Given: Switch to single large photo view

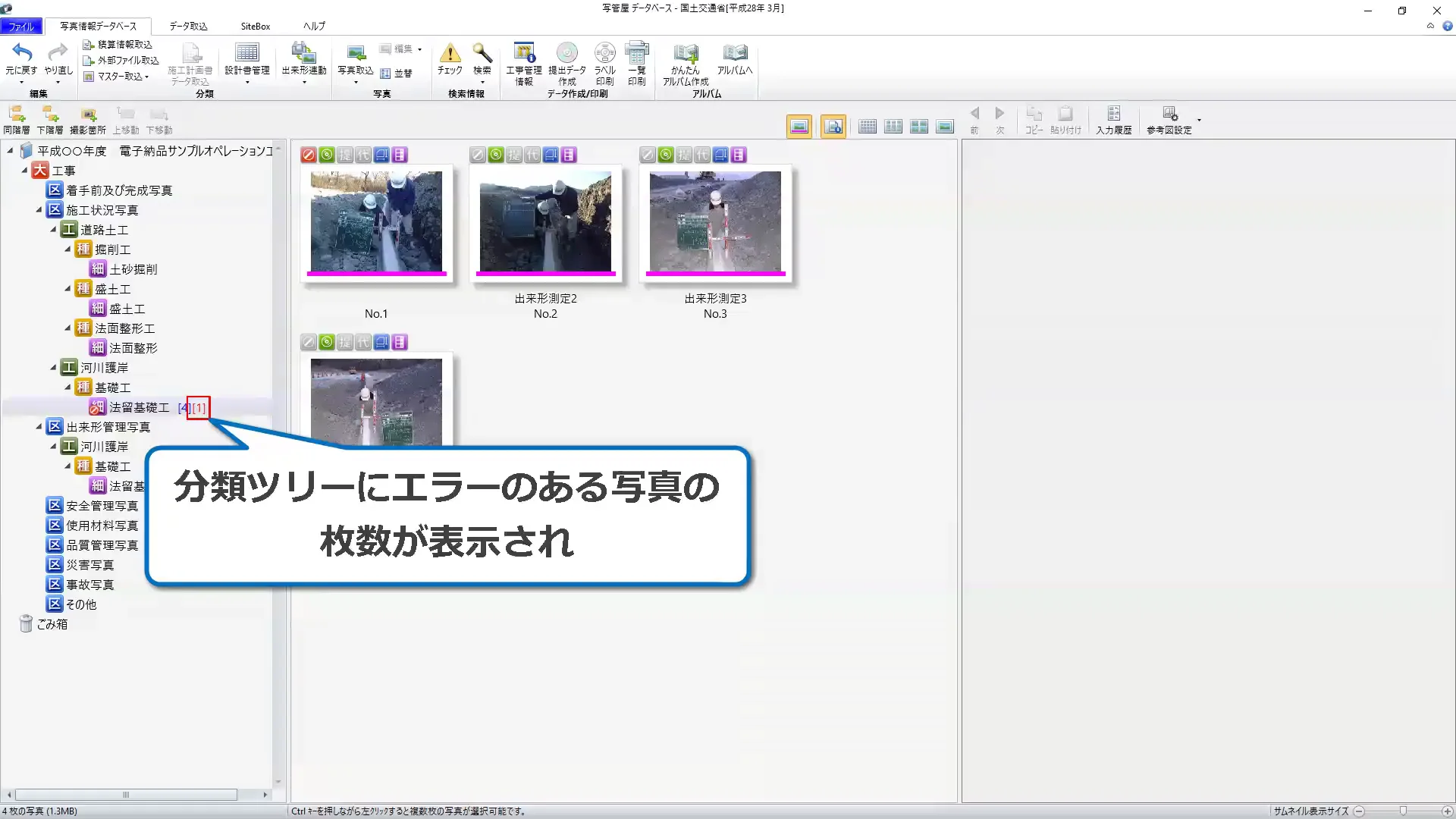Looking at the screenshot, I should tap(945, 127).
